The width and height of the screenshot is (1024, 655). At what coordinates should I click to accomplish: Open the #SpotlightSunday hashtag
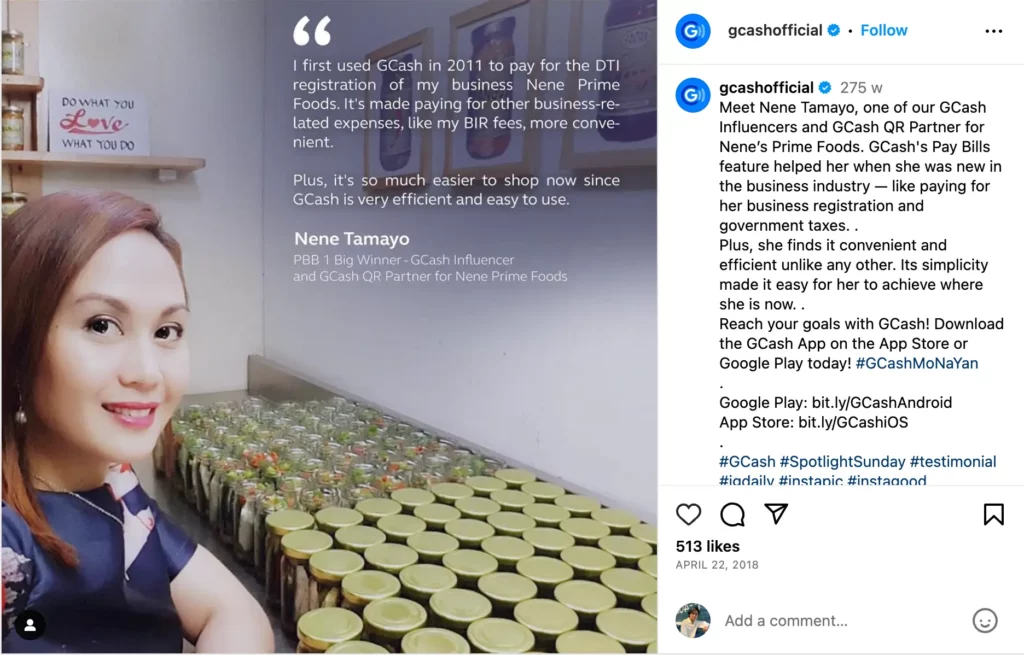click(x=842, y=462)
